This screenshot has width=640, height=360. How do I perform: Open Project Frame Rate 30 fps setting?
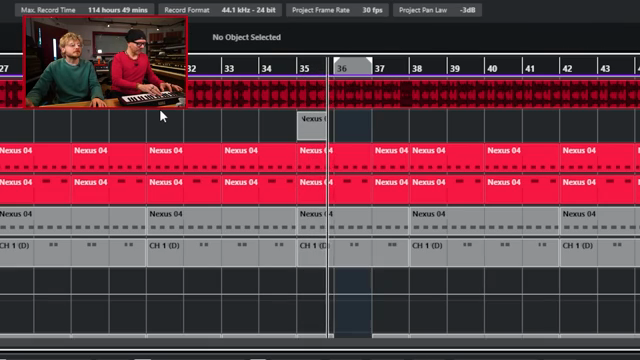337,10
